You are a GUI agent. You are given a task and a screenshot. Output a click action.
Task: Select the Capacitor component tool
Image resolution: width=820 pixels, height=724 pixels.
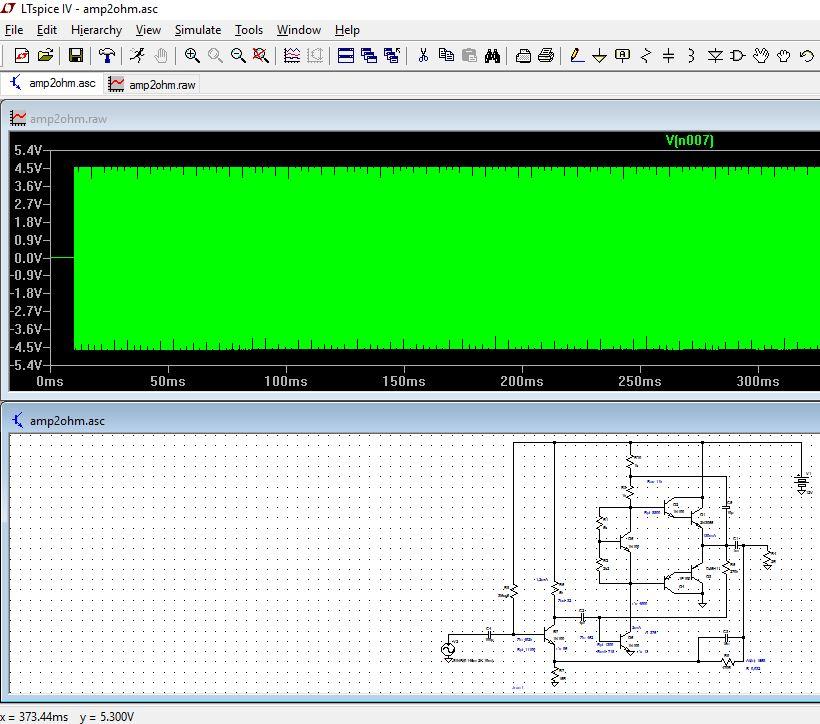click(x=668, y=55)
